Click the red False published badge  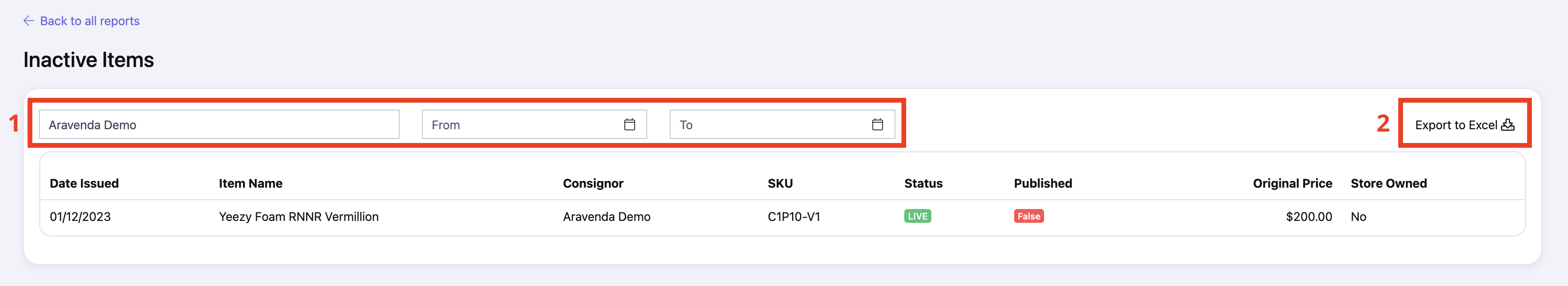point(1029,216)
